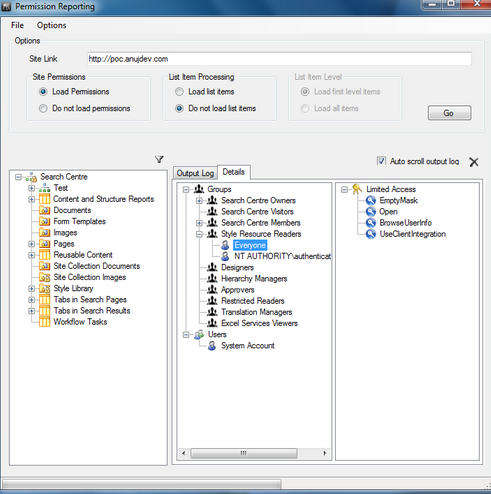Expand the Pages library node
This screenshot has width=491, height=494.
tap(32, 244)
